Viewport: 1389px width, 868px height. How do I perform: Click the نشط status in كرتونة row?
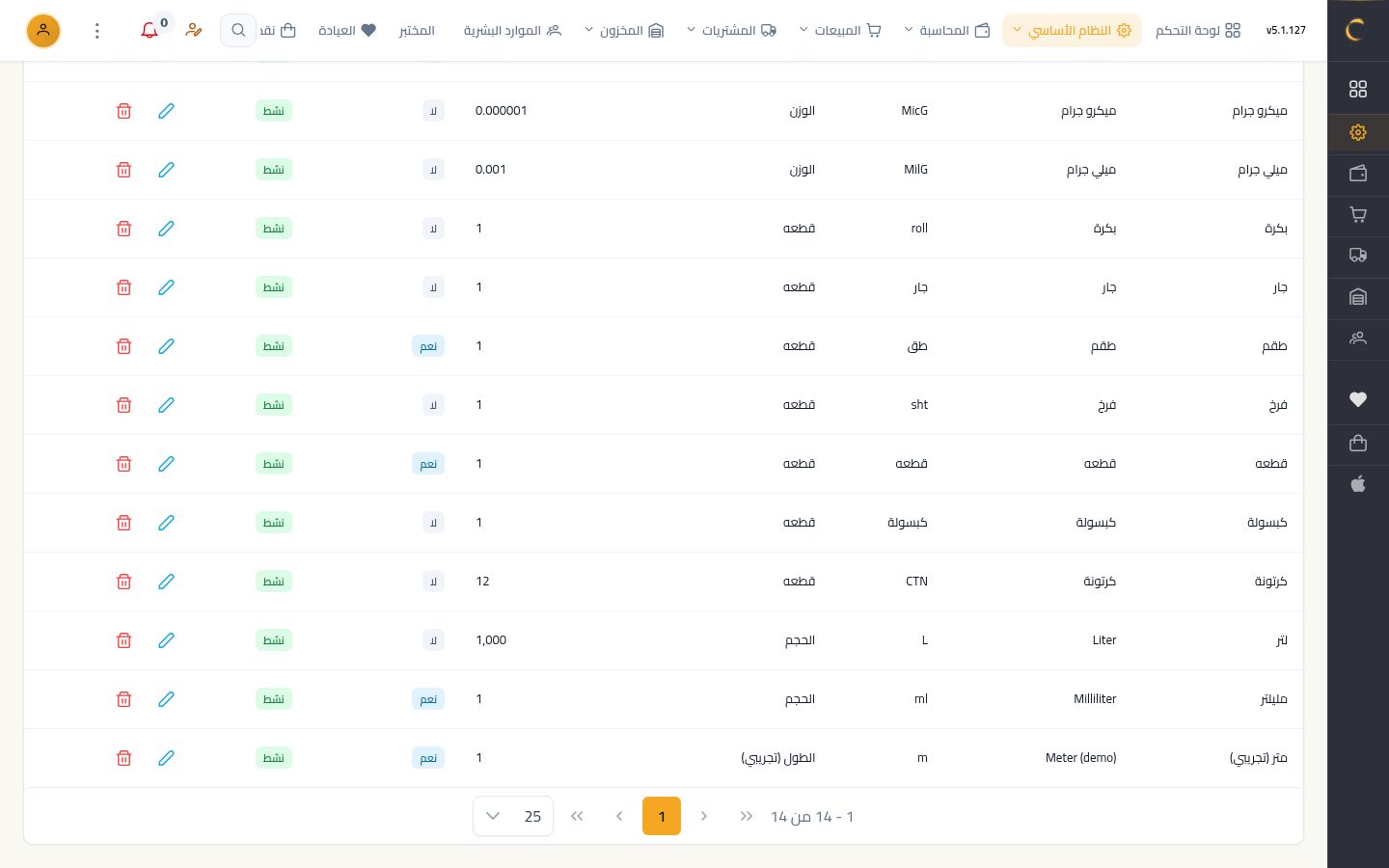point(274,582)
